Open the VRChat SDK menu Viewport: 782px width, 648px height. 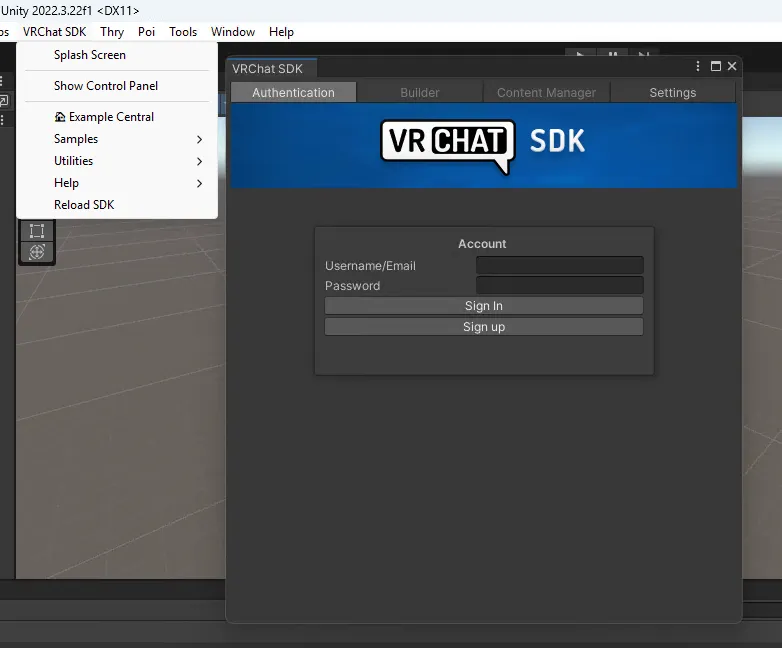54,32
